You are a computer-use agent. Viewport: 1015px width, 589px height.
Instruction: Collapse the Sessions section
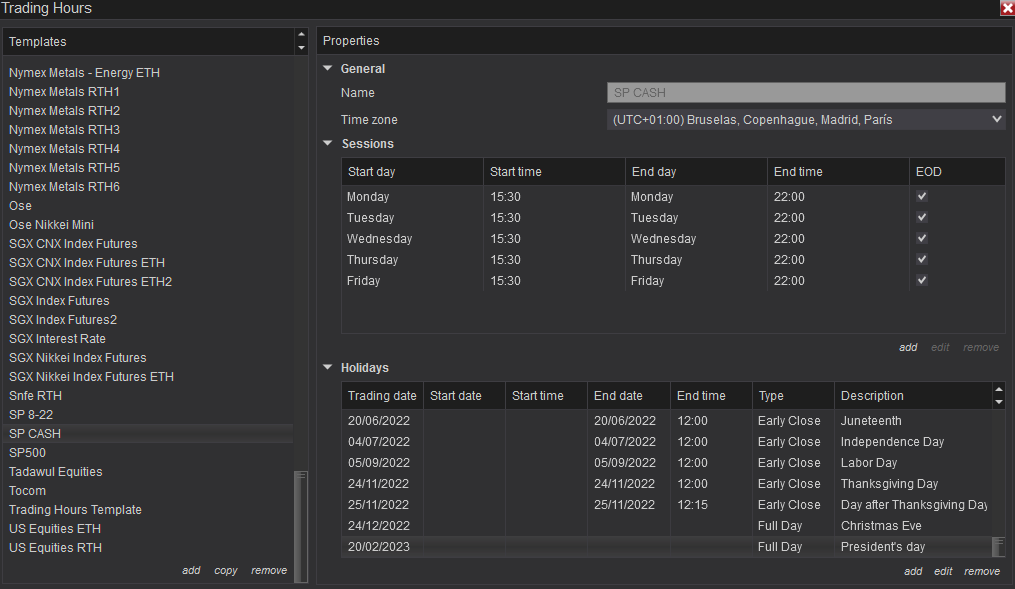click(328, 143)
